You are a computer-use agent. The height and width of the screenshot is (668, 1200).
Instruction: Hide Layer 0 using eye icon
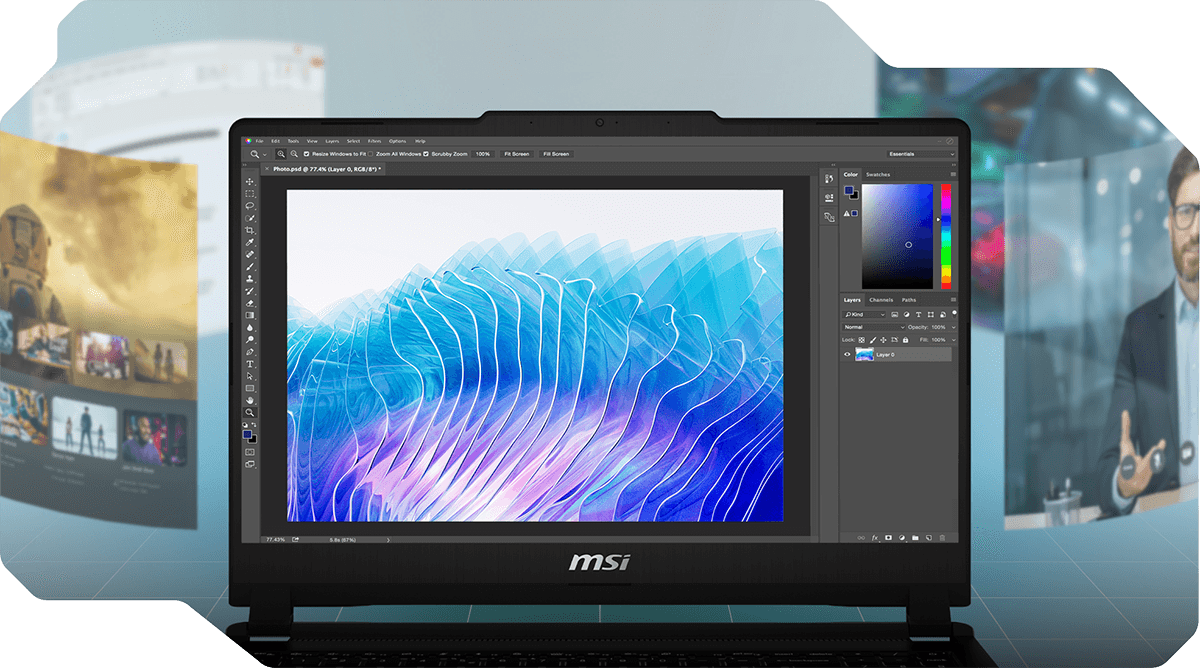pyautogui.click(x=847, y=354)
